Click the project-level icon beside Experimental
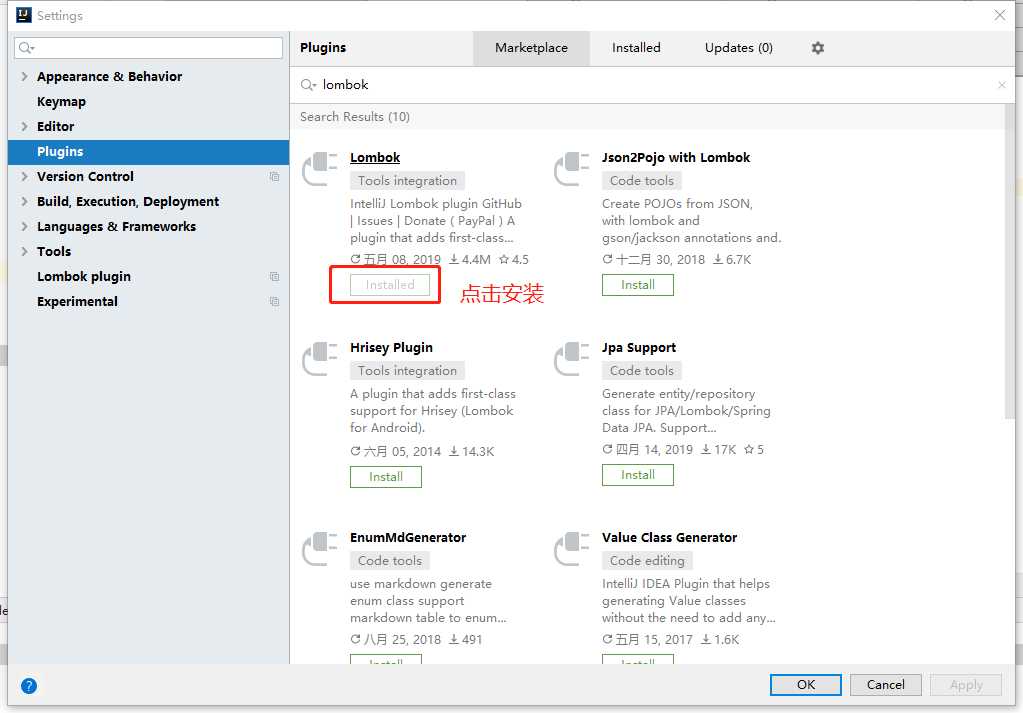1023x713 pixels. coord(275,302)
